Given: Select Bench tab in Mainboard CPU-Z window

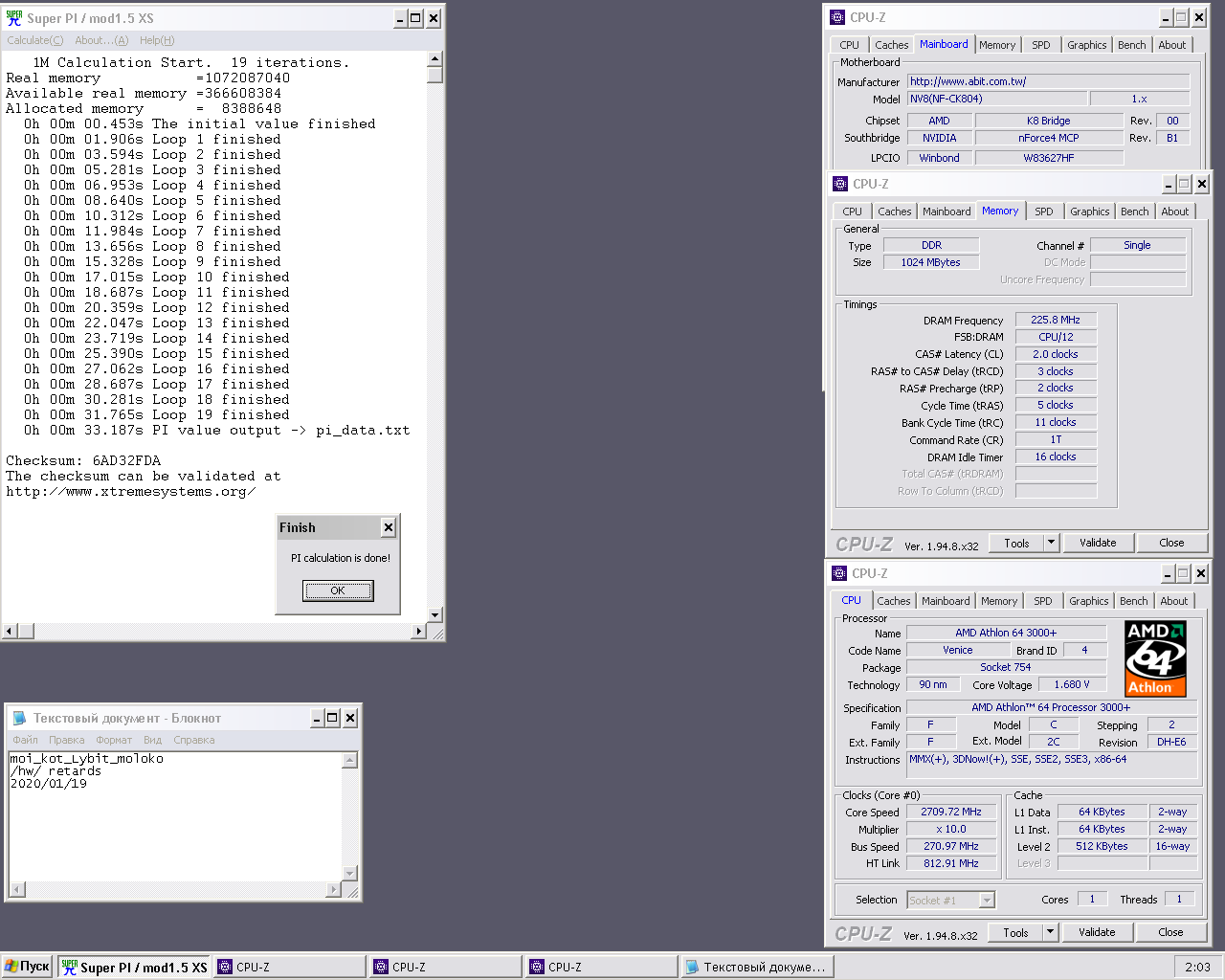Looking at the screenshot, I should pos(1131,45).
